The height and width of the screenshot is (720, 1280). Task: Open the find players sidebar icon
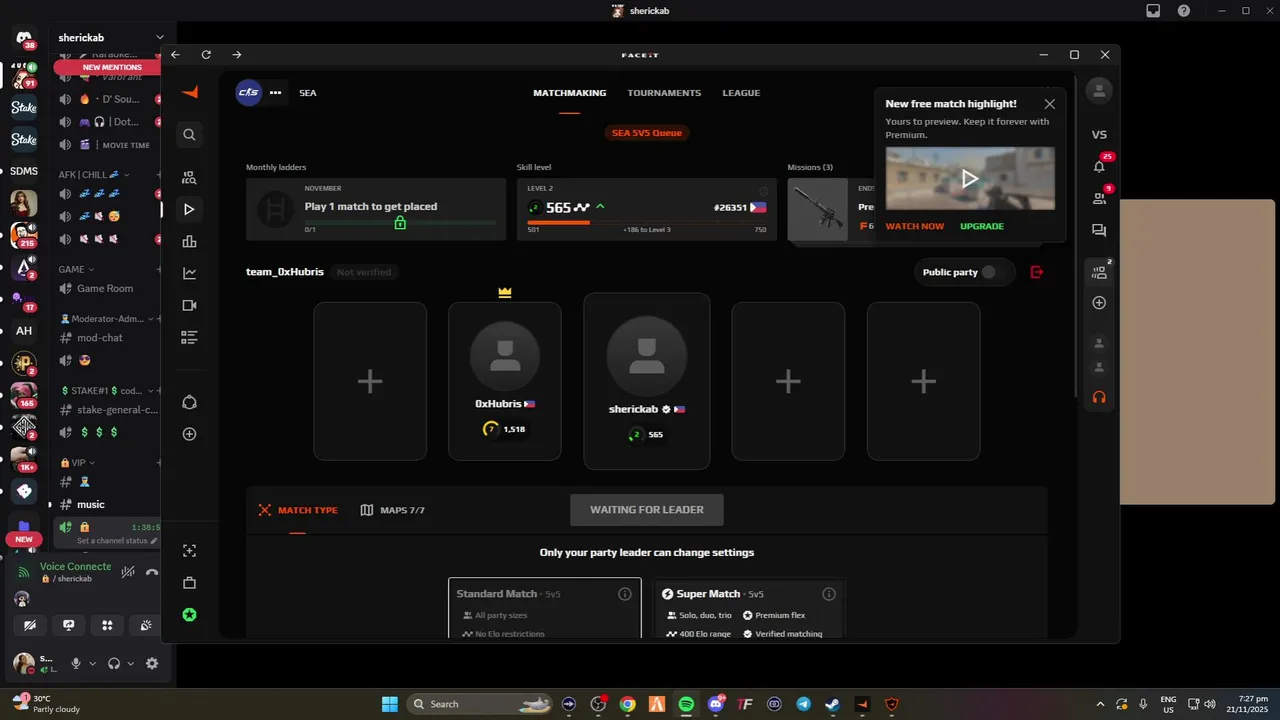pos(190,178)
